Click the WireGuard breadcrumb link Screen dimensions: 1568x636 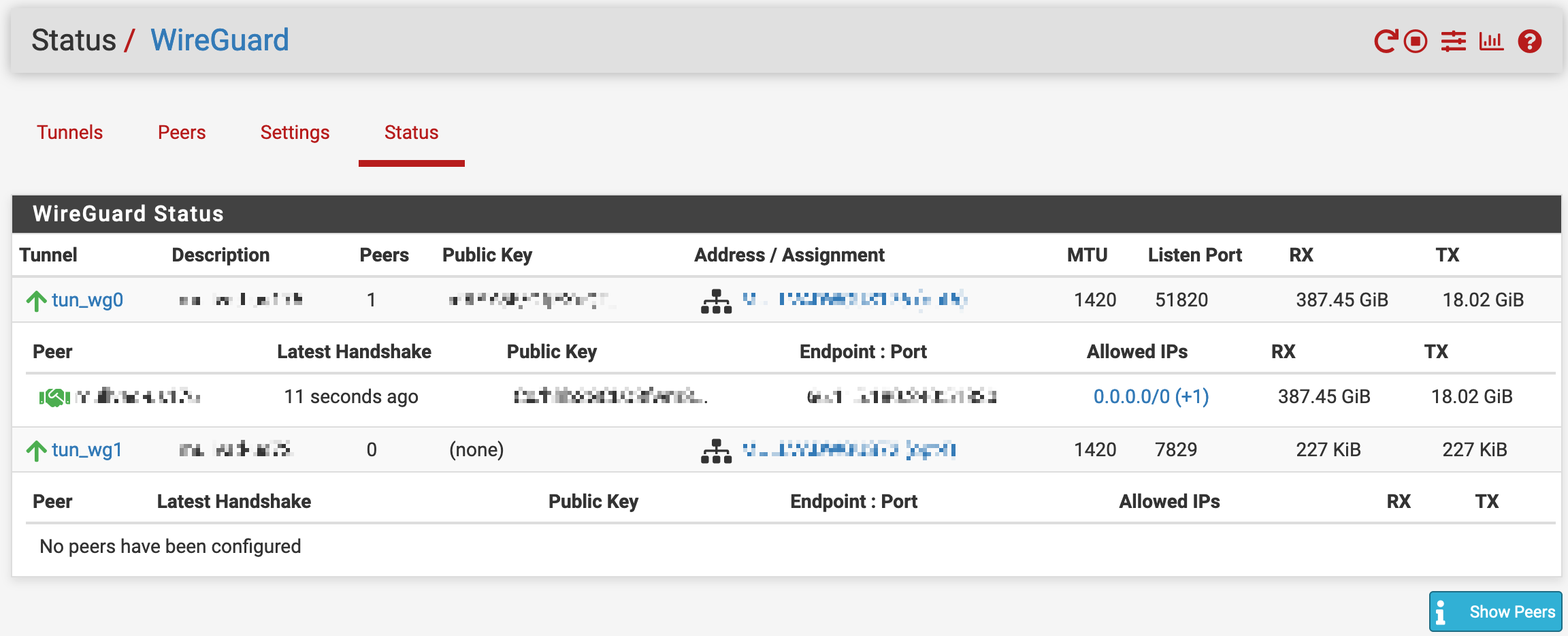219,40
